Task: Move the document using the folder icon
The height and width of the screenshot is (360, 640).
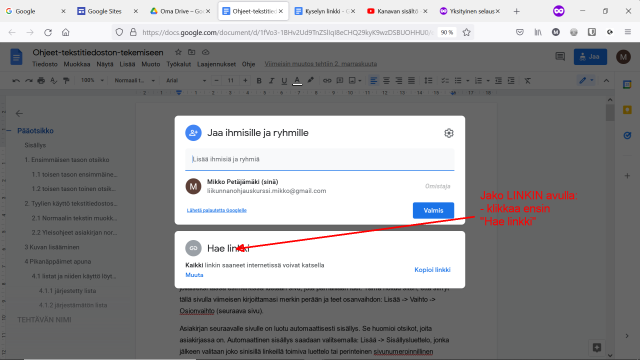Action: click(191, 52)
